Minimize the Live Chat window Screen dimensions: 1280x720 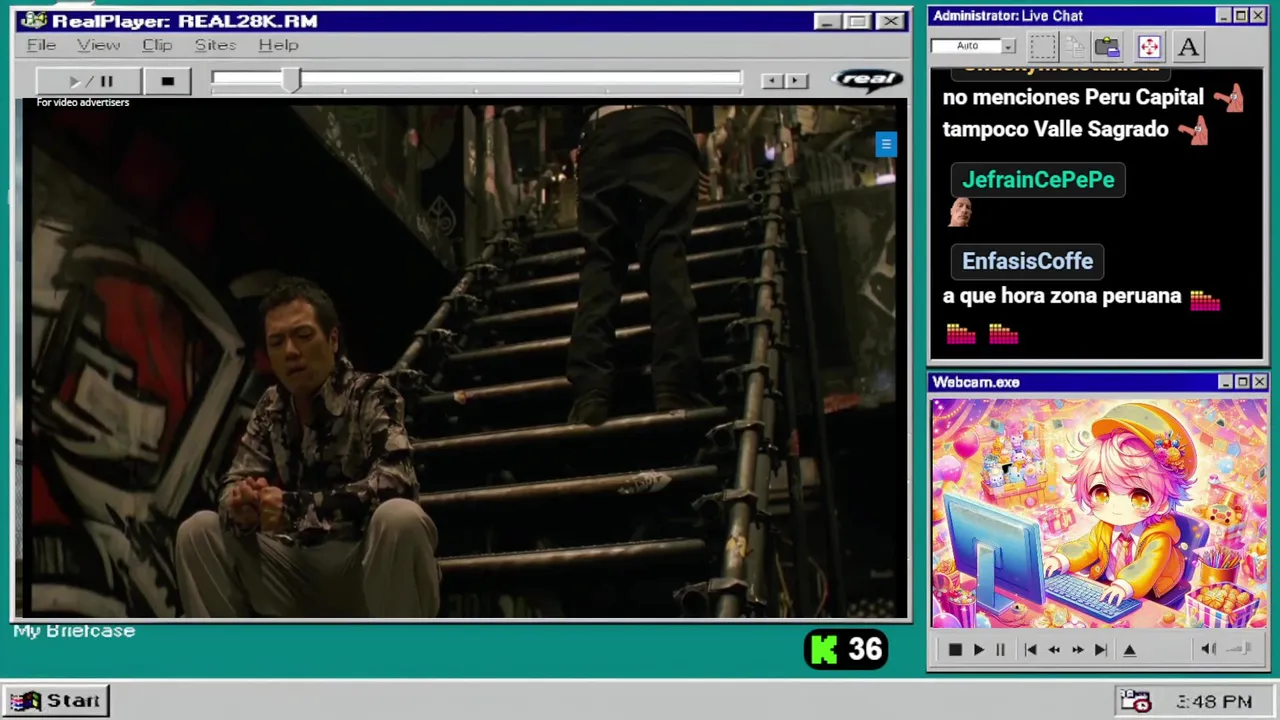point(1224,16)
